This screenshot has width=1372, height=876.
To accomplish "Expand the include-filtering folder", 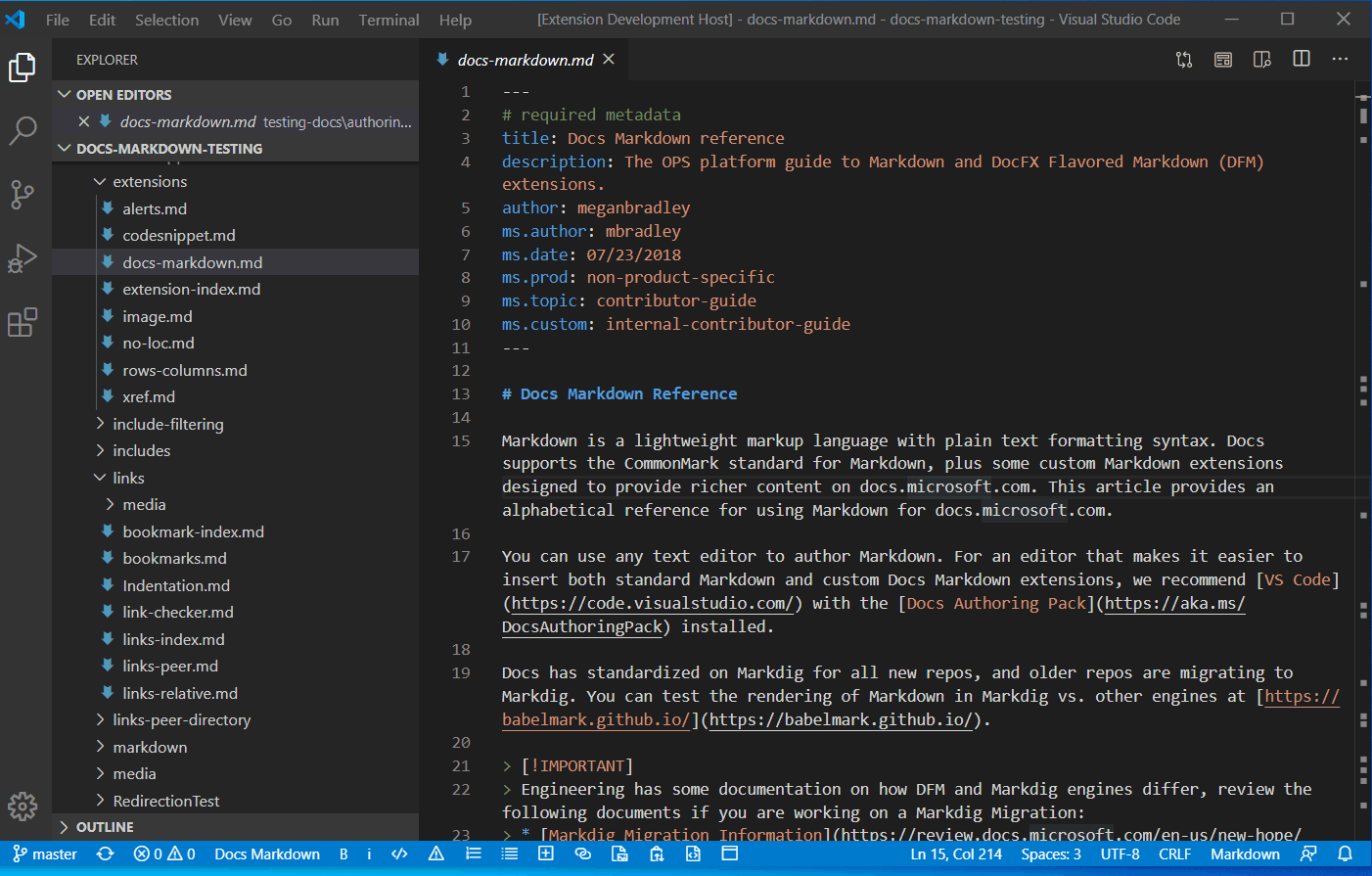I will coord(167,424).
